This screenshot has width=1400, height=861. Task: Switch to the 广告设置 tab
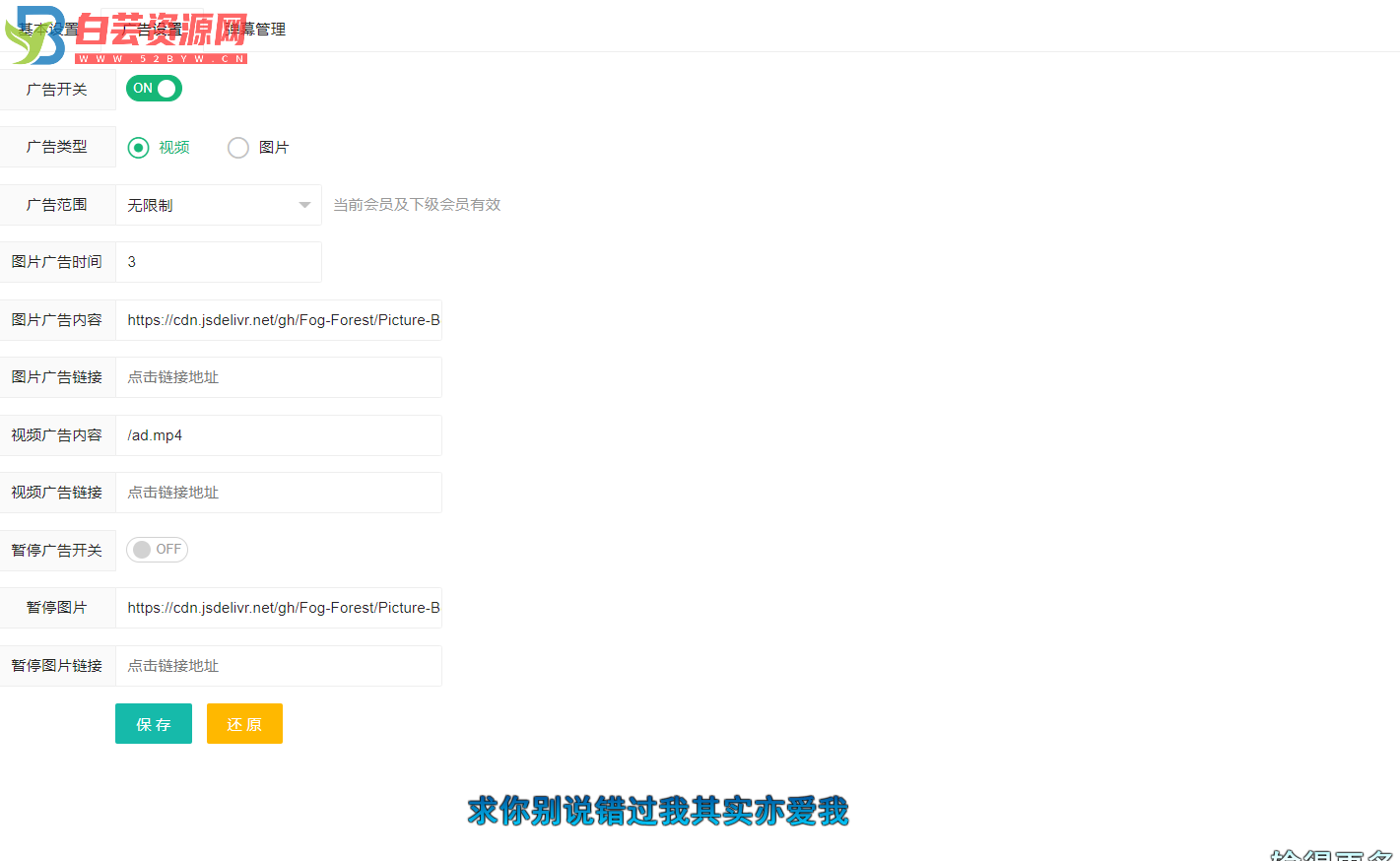pos(153,30)
